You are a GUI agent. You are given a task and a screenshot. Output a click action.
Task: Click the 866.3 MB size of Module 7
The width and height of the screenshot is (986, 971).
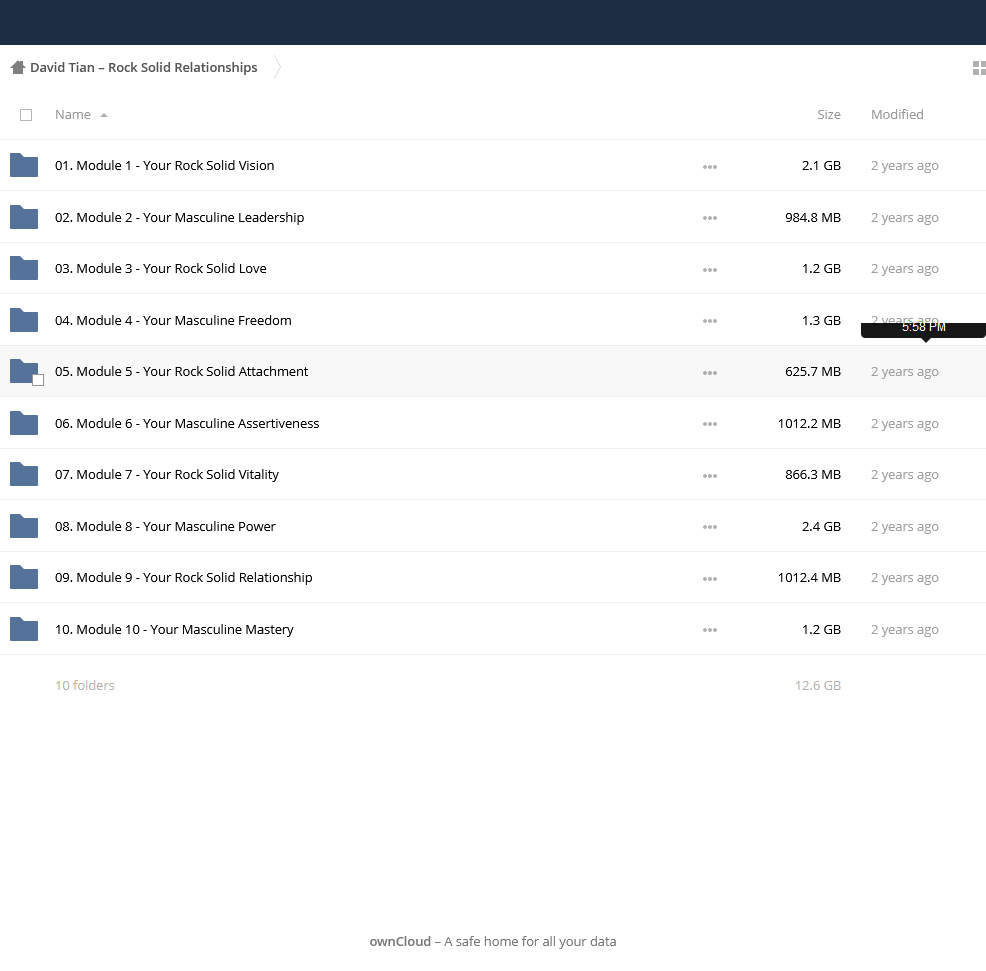[x=812, y=475]
